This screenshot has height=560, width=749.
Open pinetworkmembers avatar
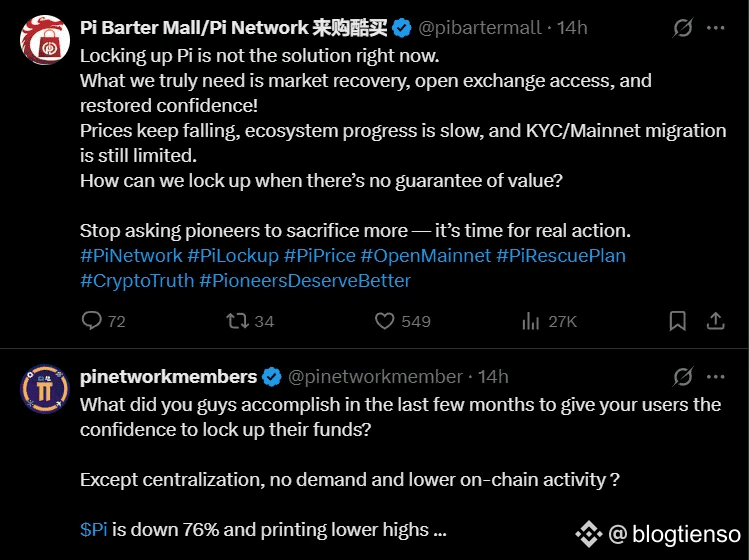click(45, 389)
